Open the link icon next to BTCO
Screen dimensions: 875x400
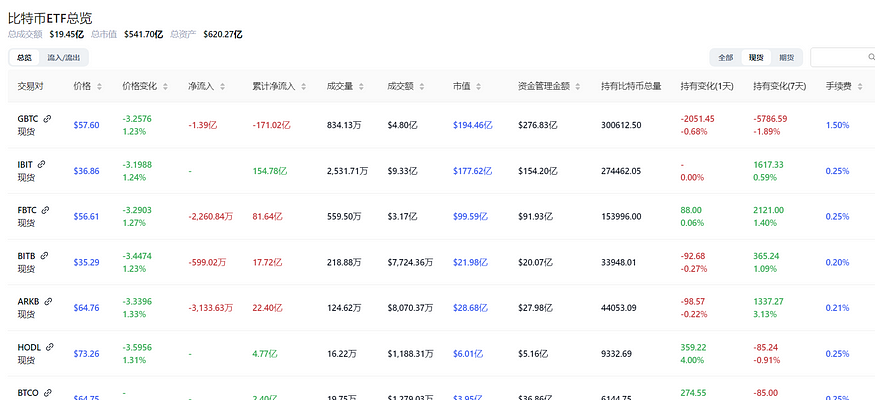tap(47, 393)
